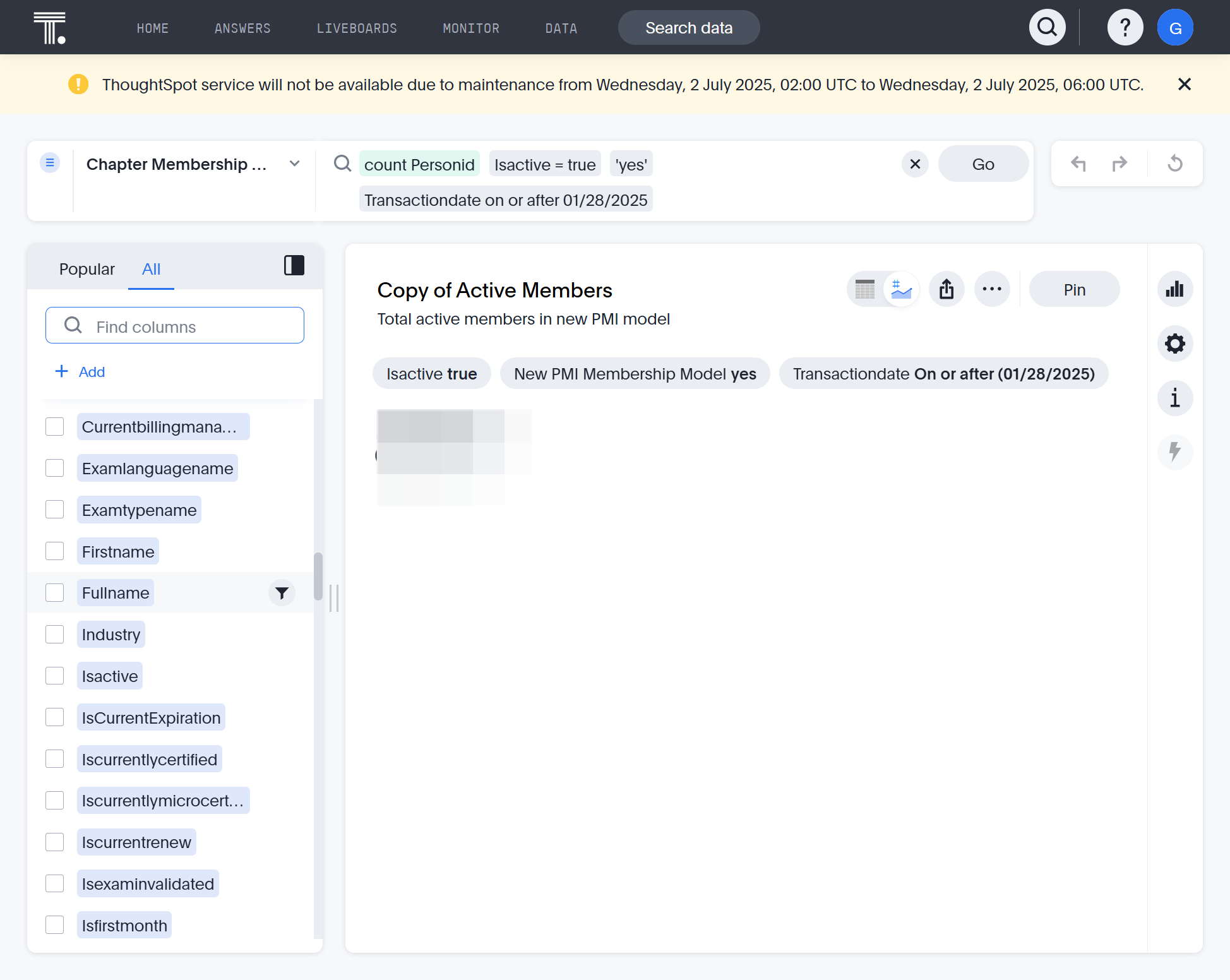The height and width of the screenshot is (980, 1230).
Task: Clear the search bar with X
Action: [x=915, y=164]
